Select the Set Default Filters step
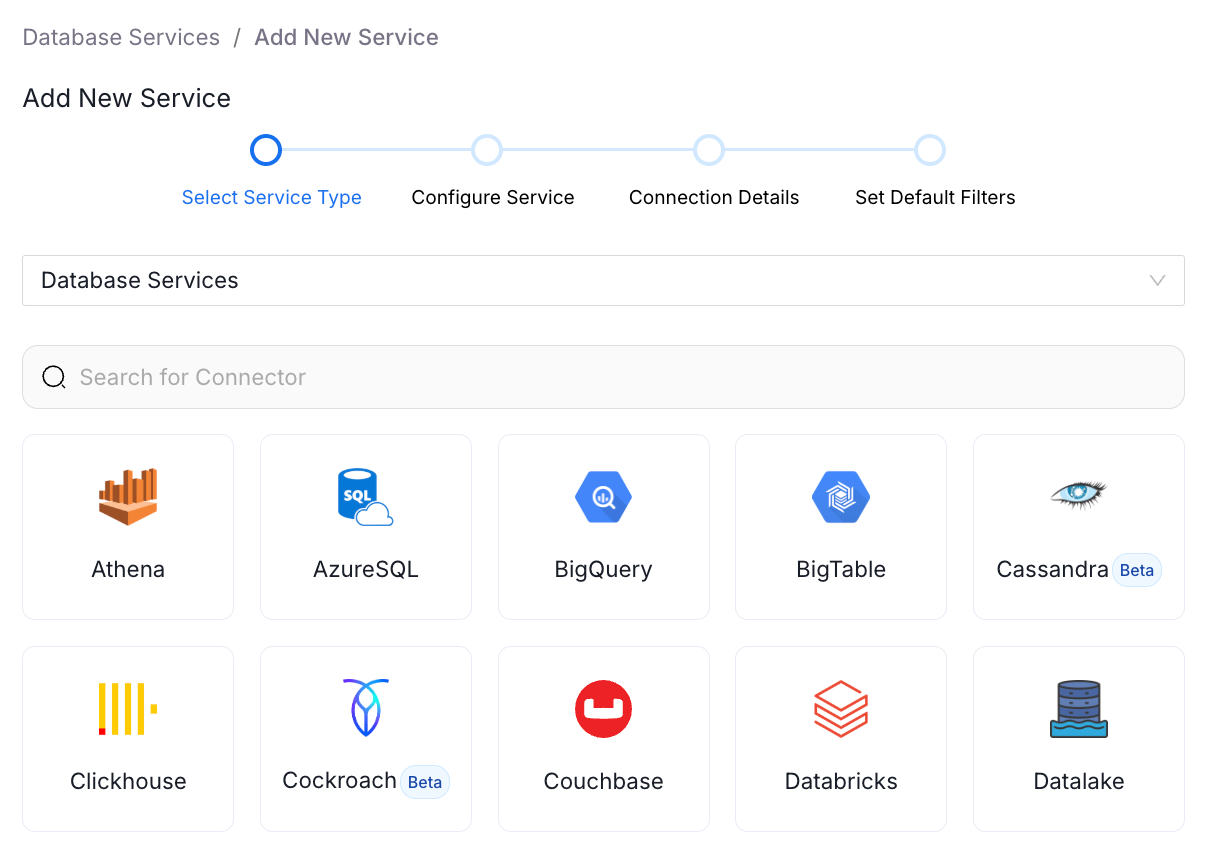Screen dimensions: 1208x848 coord(935,197)
